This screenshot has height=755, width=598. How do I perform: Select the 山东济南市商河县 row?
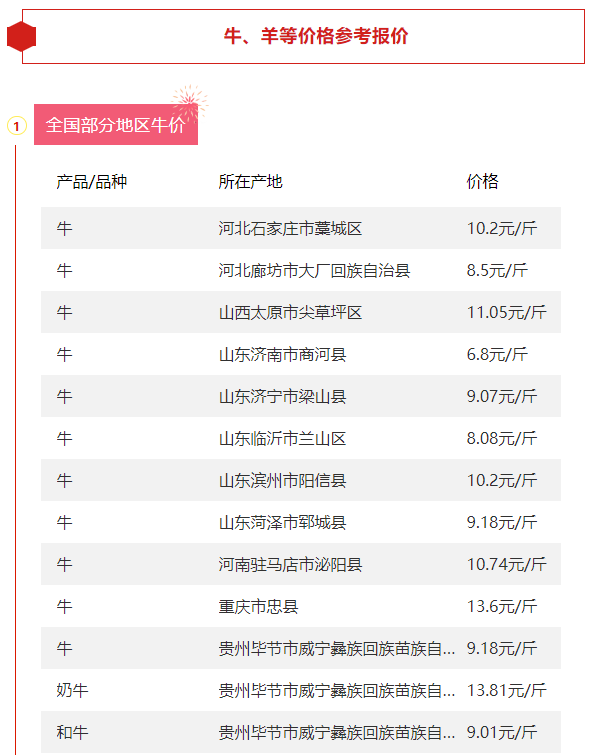[301, 354]
